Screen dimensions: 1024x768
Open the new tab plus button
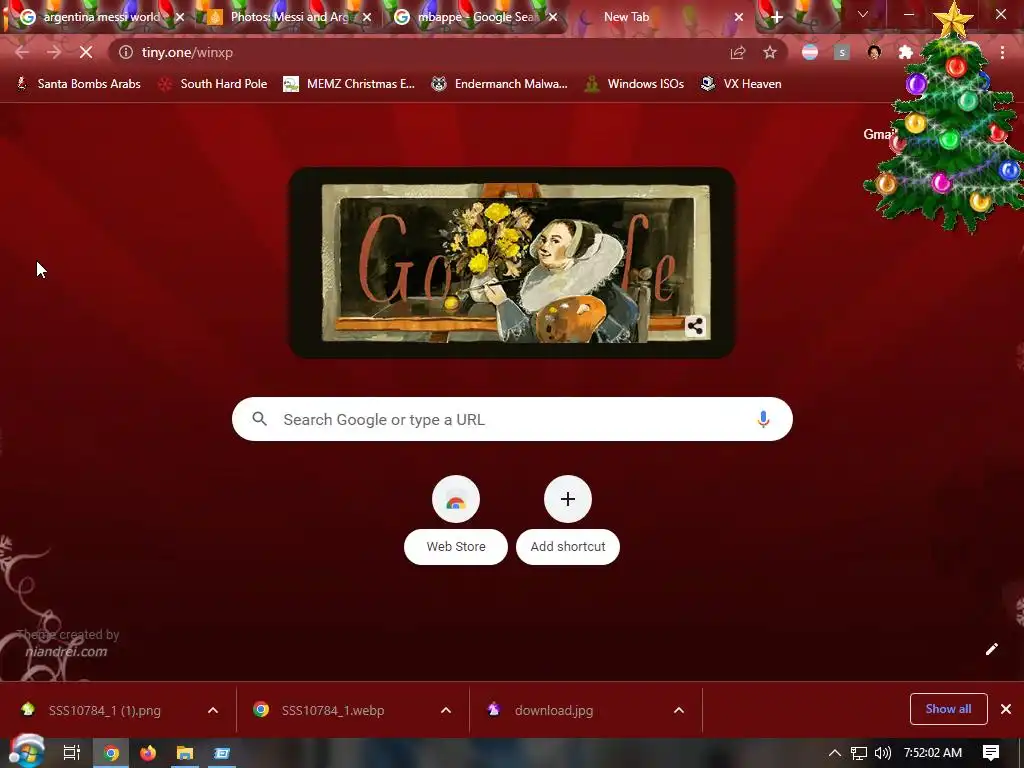[x=776, y=17]
